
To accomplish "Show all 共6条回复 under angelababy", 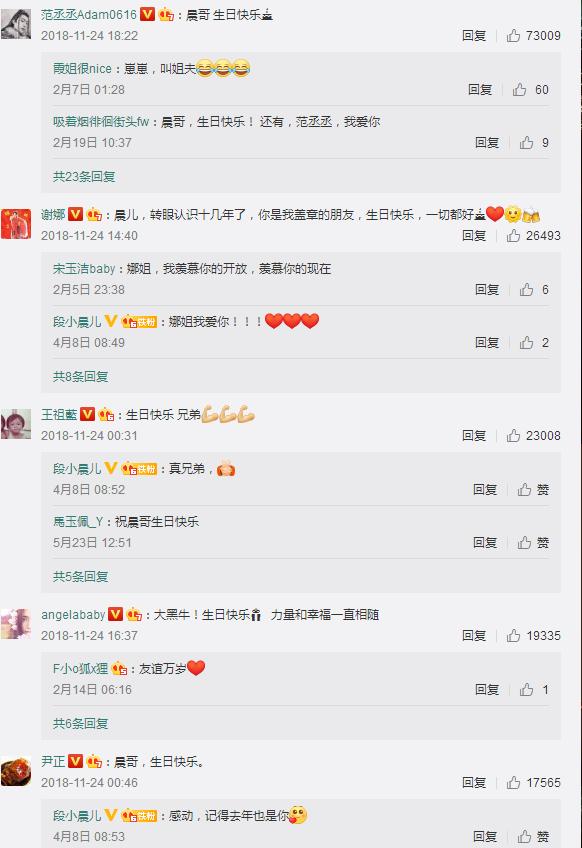I will (81, 724).
